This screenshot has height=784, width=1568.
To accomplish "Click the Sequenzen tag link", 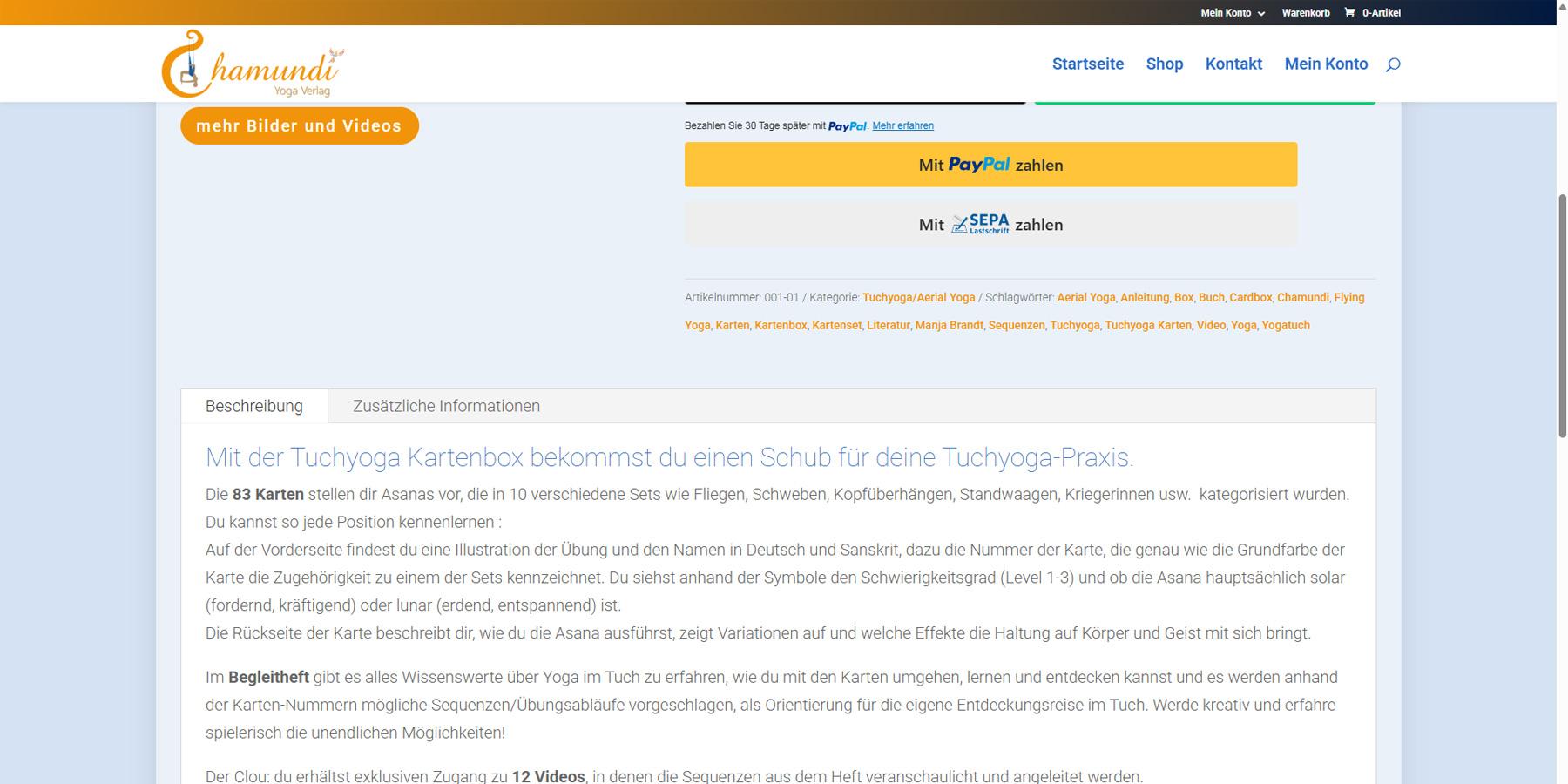I will (1016, 325).
